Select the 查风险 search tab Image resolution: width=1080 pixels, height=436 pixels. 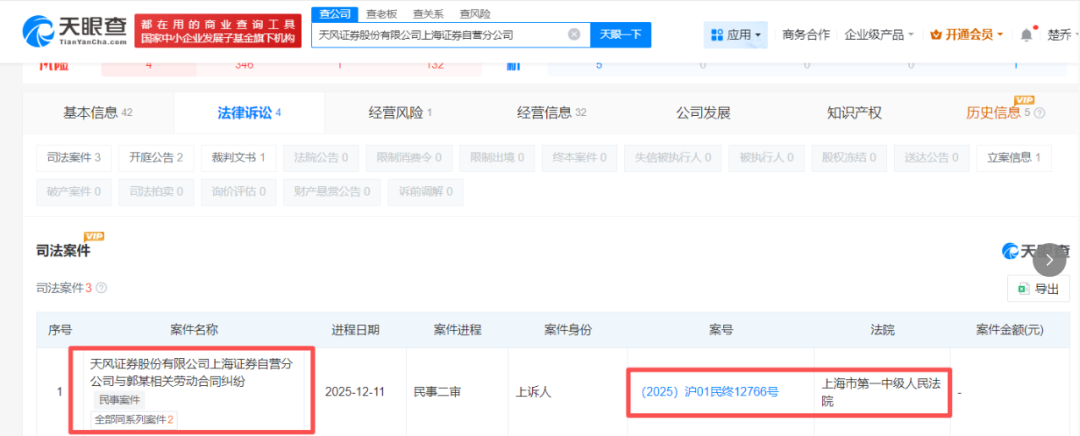[475, 13]
